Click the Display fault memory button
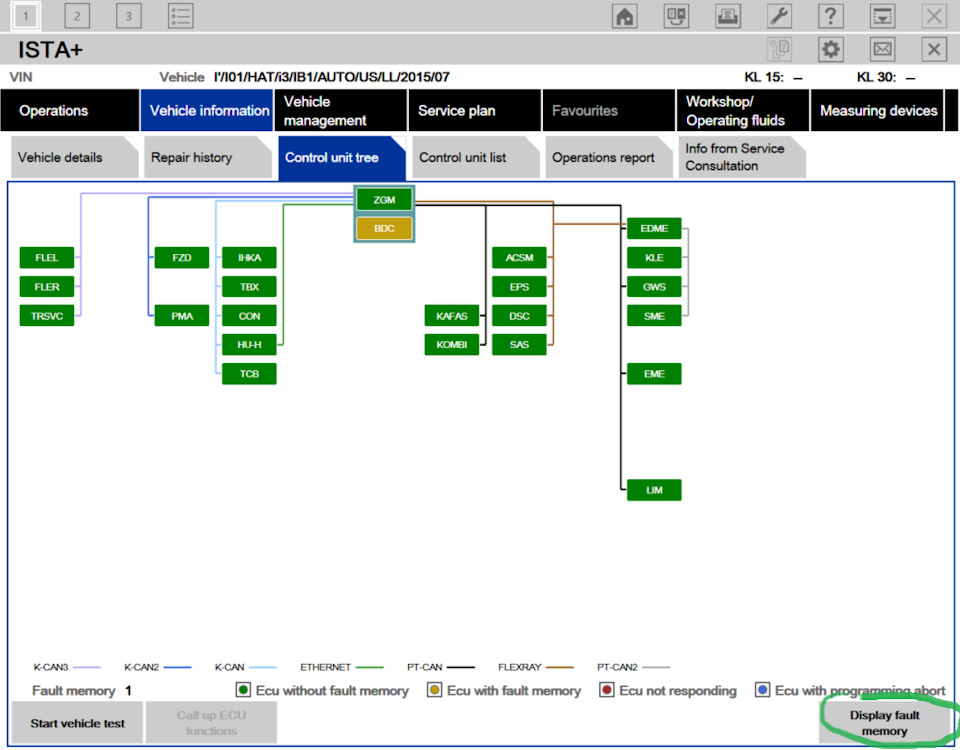The height and width of the screenshot is (750, 960). [884, 723]
